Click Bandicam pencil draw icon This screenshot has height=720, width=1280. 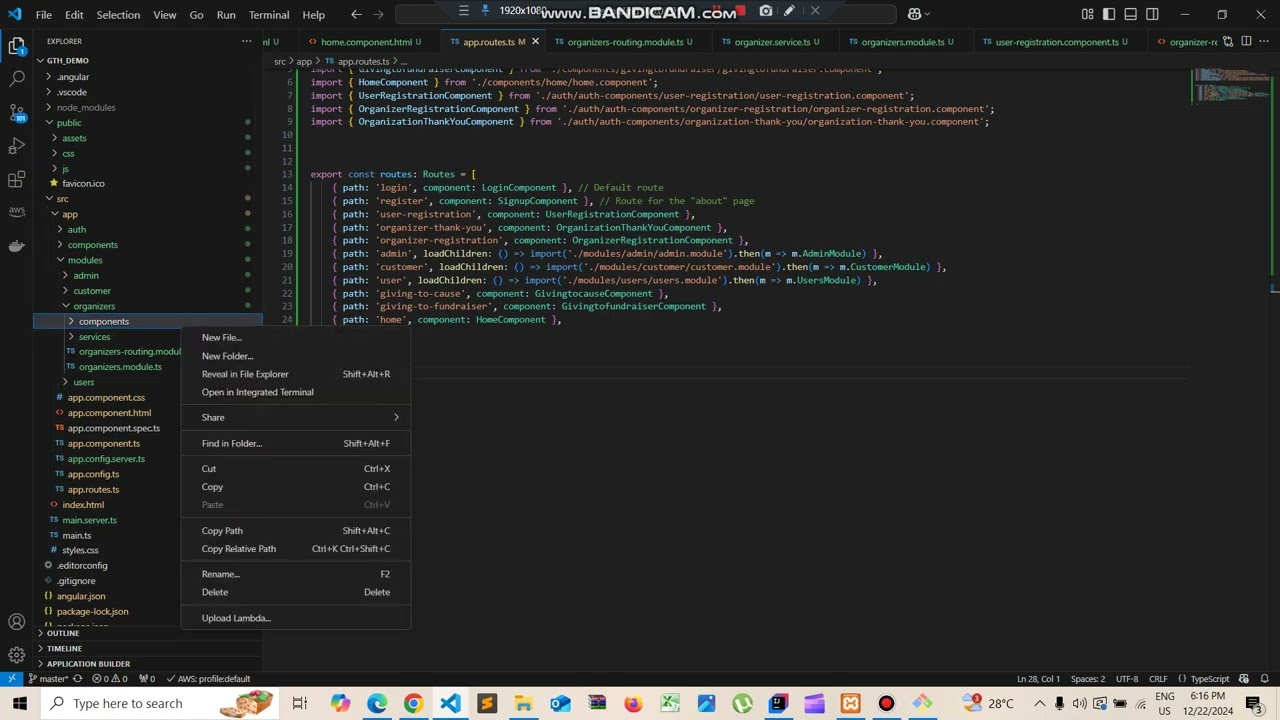click(x=790, y=11)
